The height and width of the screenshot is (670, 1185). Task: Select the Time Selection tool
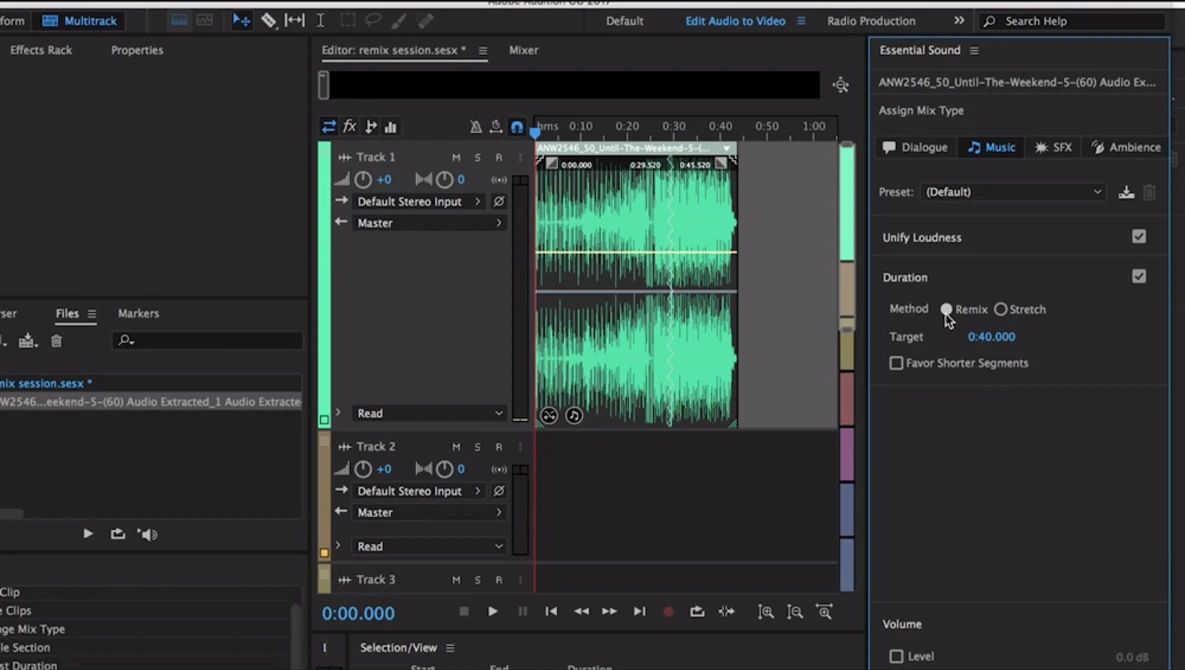click(320, 20)
